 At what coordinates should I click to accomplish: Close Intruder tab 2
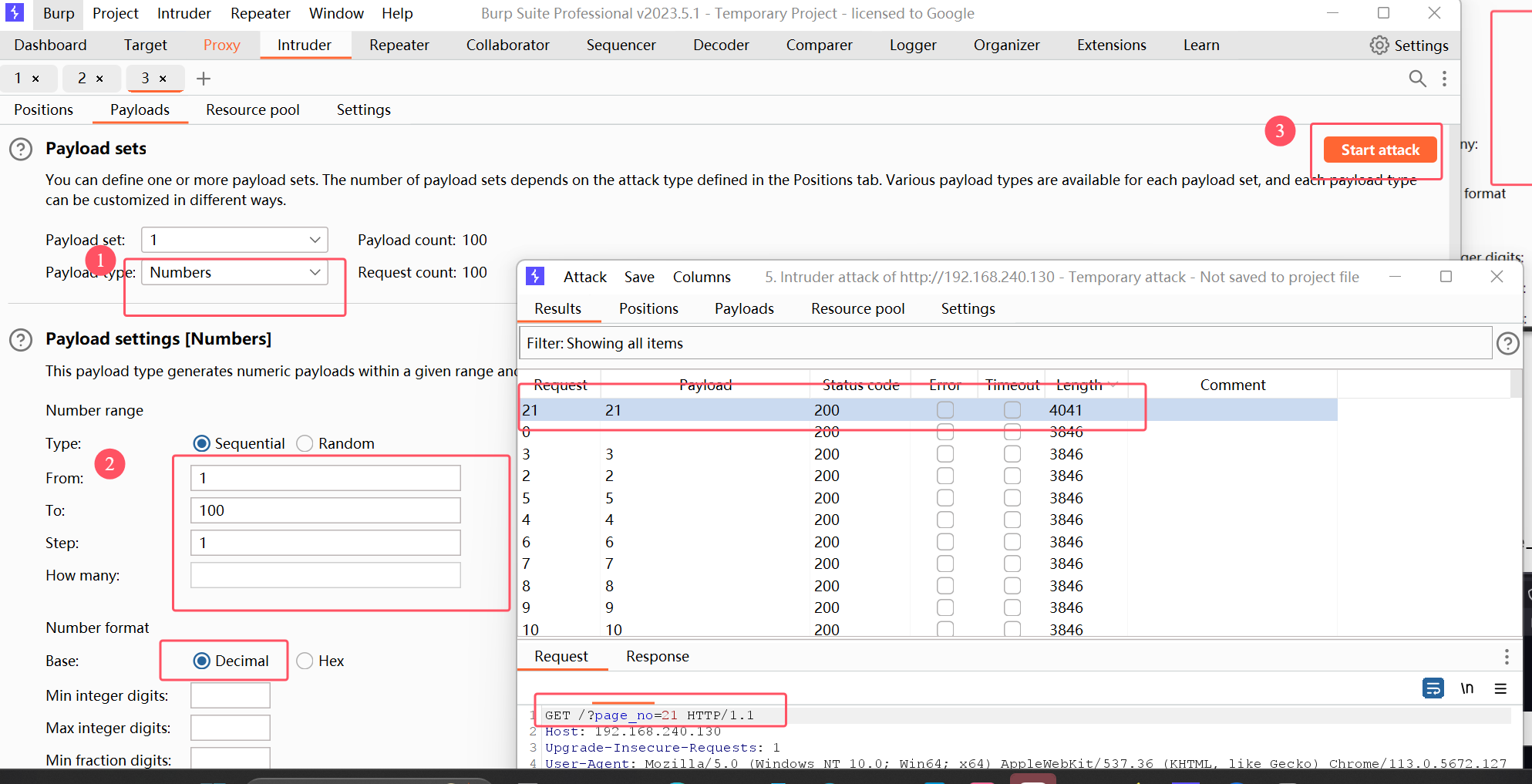(x=99, y=79)
